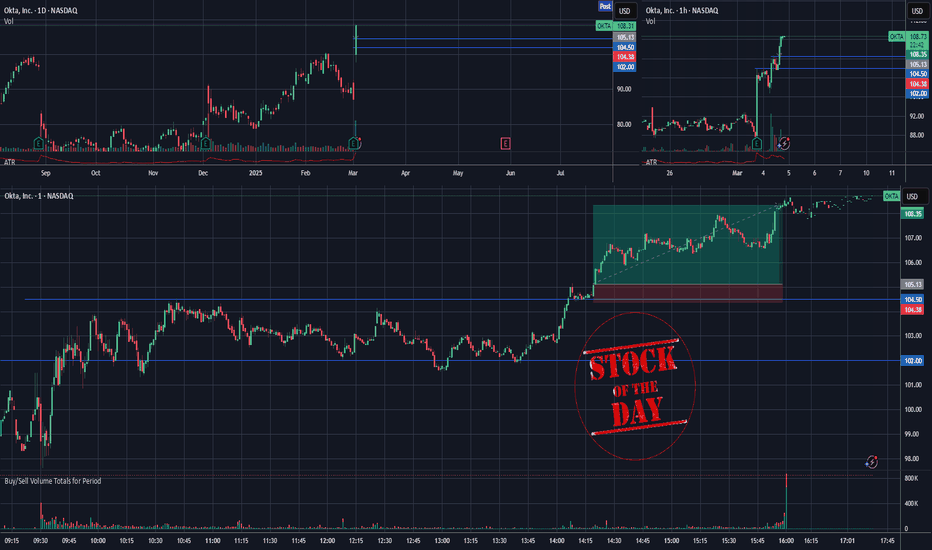Image resolution: width=932 pixels, height=550 pixels.
Task: Click the 2025 label on the daily time axis
Action: point(256,173)
